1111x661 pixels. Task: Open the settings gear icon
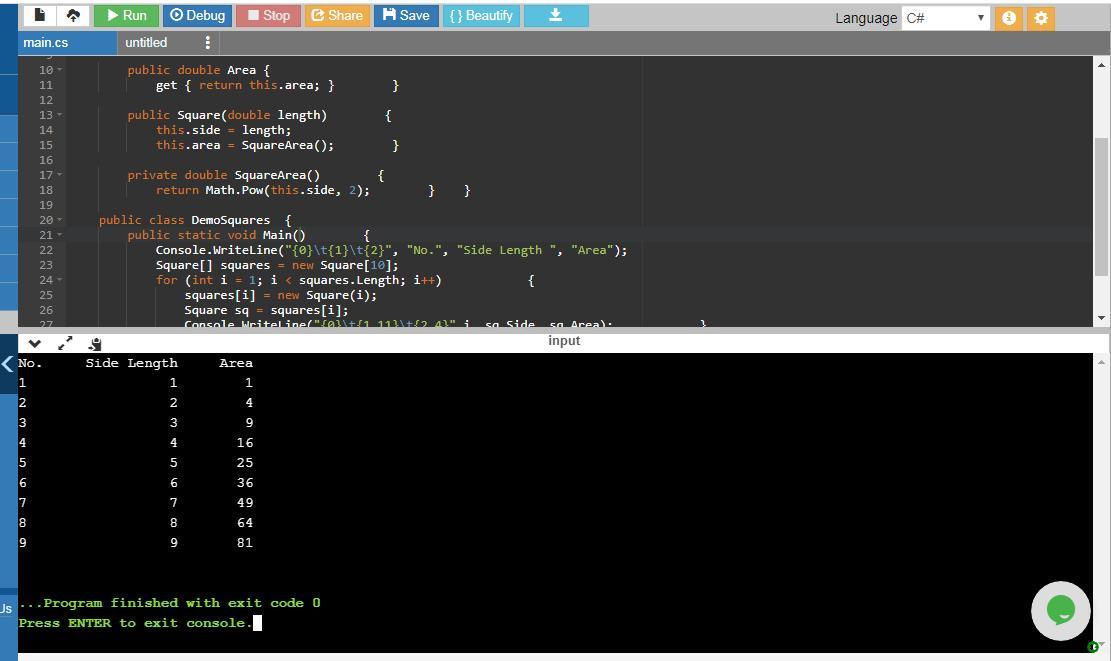point(1041,18)
